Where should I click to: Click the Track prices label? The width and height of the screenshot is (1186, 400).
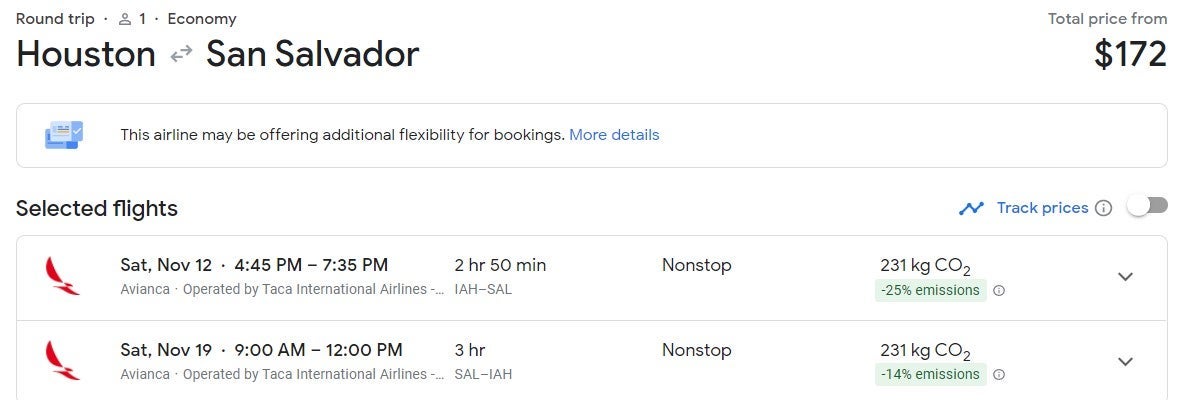click(1042, 208)
